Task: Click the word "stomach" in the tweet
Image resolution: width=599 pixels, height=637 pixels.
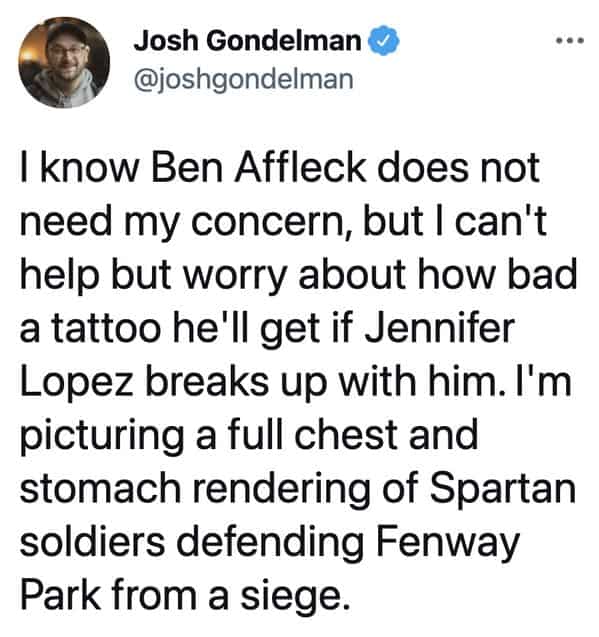Action: (100, 488)
